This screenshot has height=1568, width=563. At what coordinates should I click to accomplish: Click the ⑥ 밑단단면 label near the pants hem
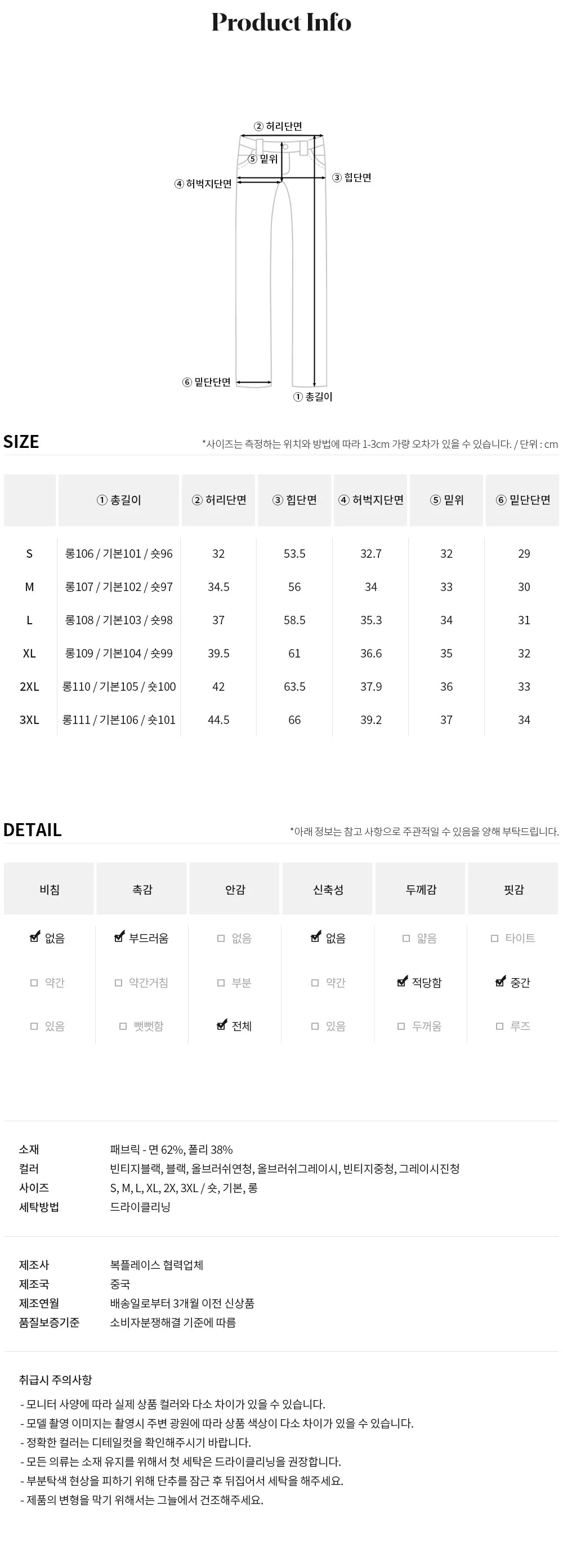[x=207, y=382]
